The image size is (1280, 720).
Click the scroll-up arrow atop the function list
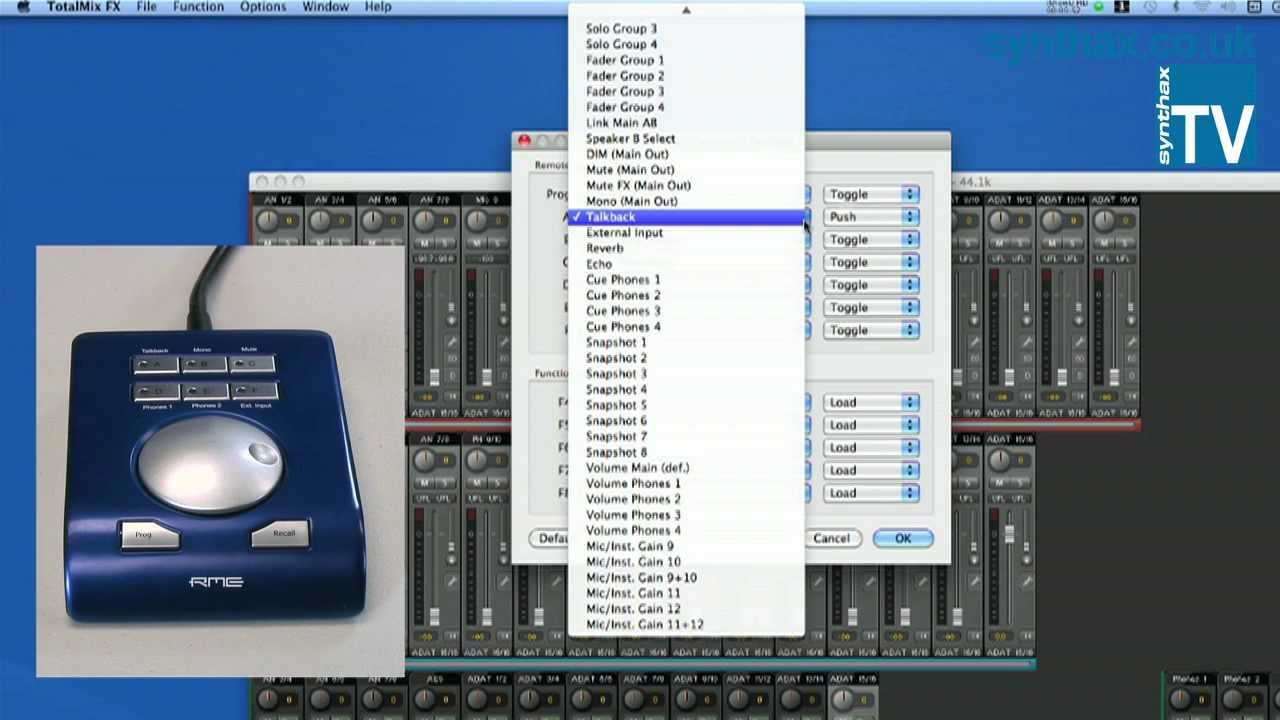686,10
